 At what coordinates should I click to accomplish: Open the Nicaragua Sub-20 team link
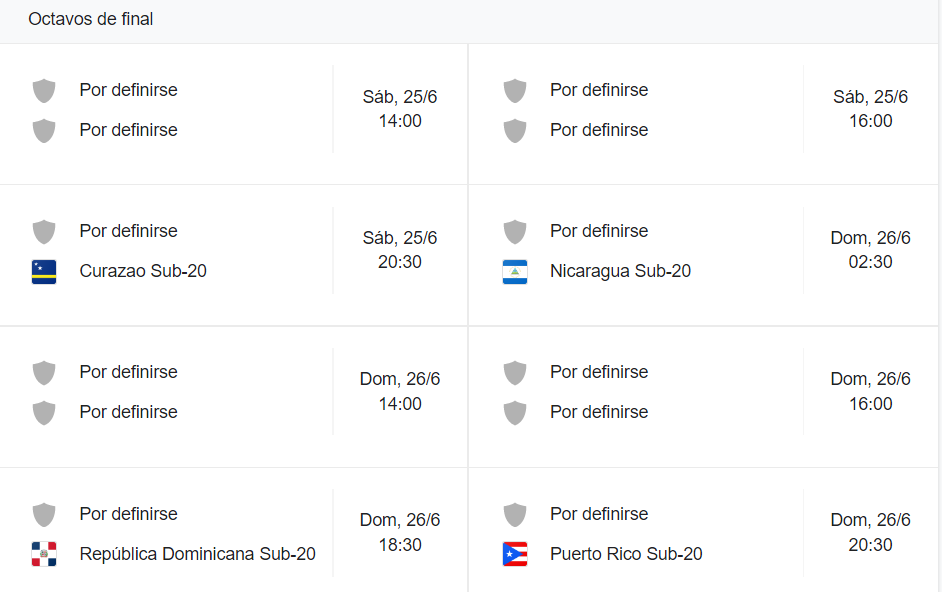coord(621,271)
